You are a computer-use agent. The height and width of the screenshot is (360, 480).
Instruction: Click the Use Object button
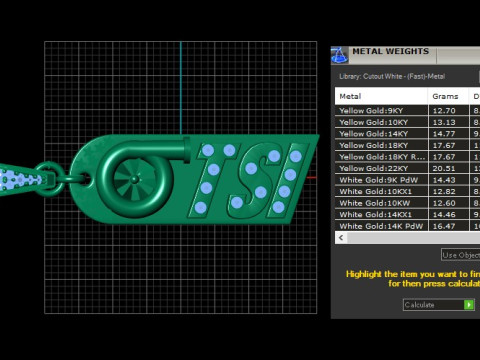(461, 255)
